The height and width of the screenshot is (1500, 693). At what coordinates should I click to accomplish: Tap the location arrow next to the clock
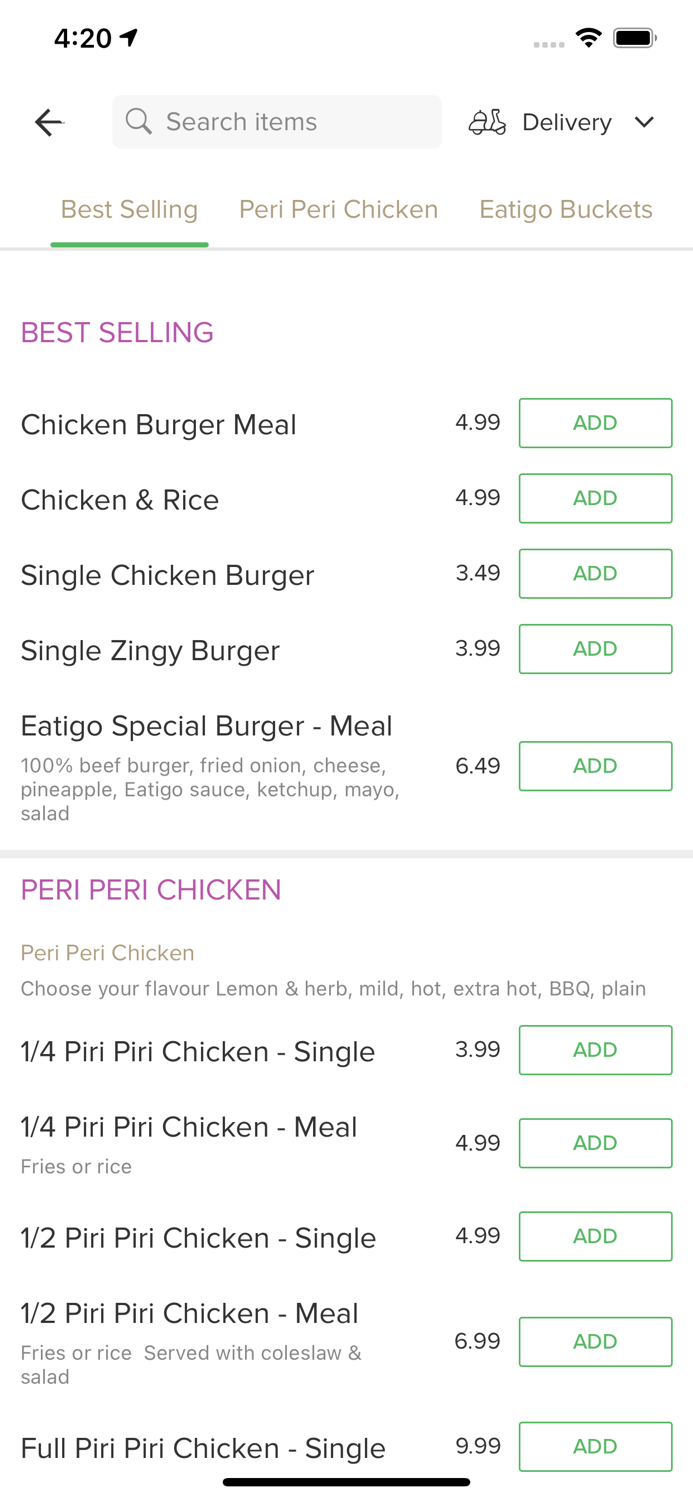coord(128,36)
